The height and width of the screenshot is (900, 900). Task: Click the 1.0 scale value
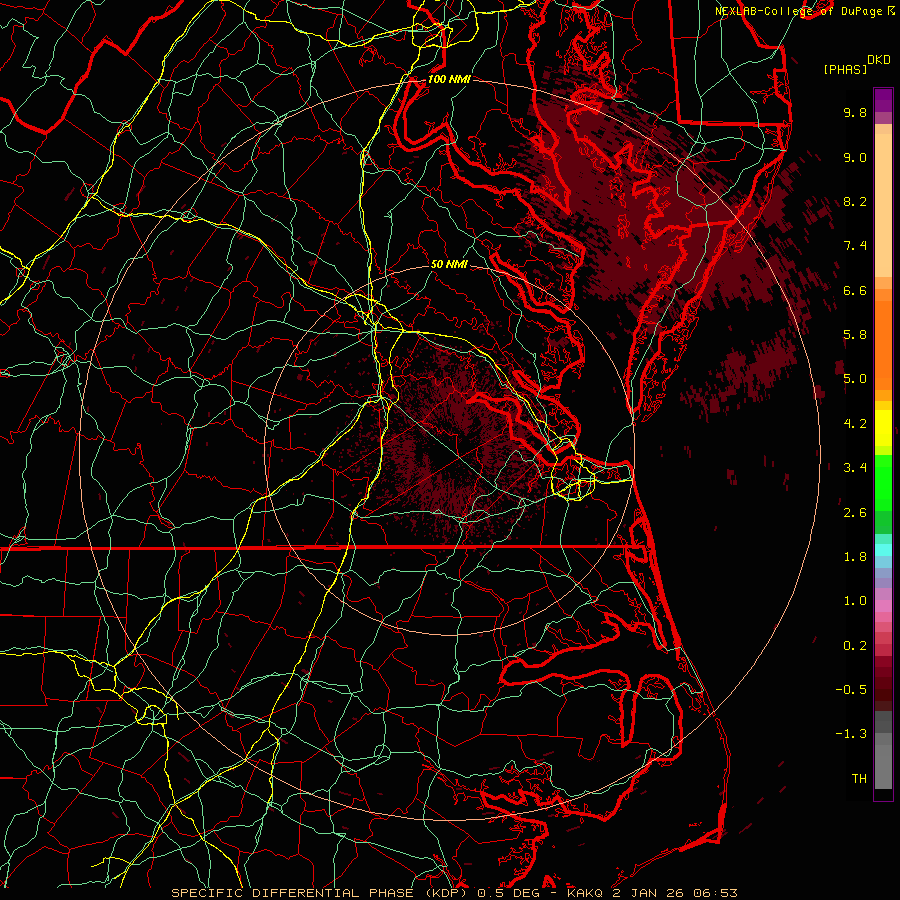point(855,601)
